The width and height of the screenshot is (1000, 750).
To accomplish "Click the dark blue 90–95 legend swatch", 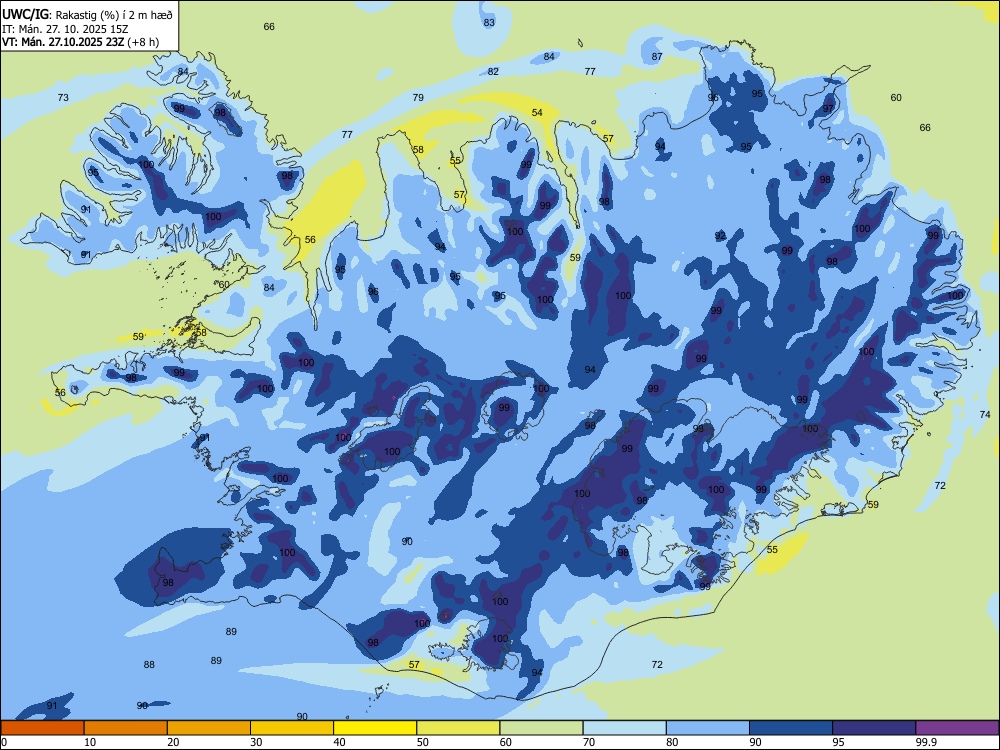I will pyautogui.click(x=791, y=728).
